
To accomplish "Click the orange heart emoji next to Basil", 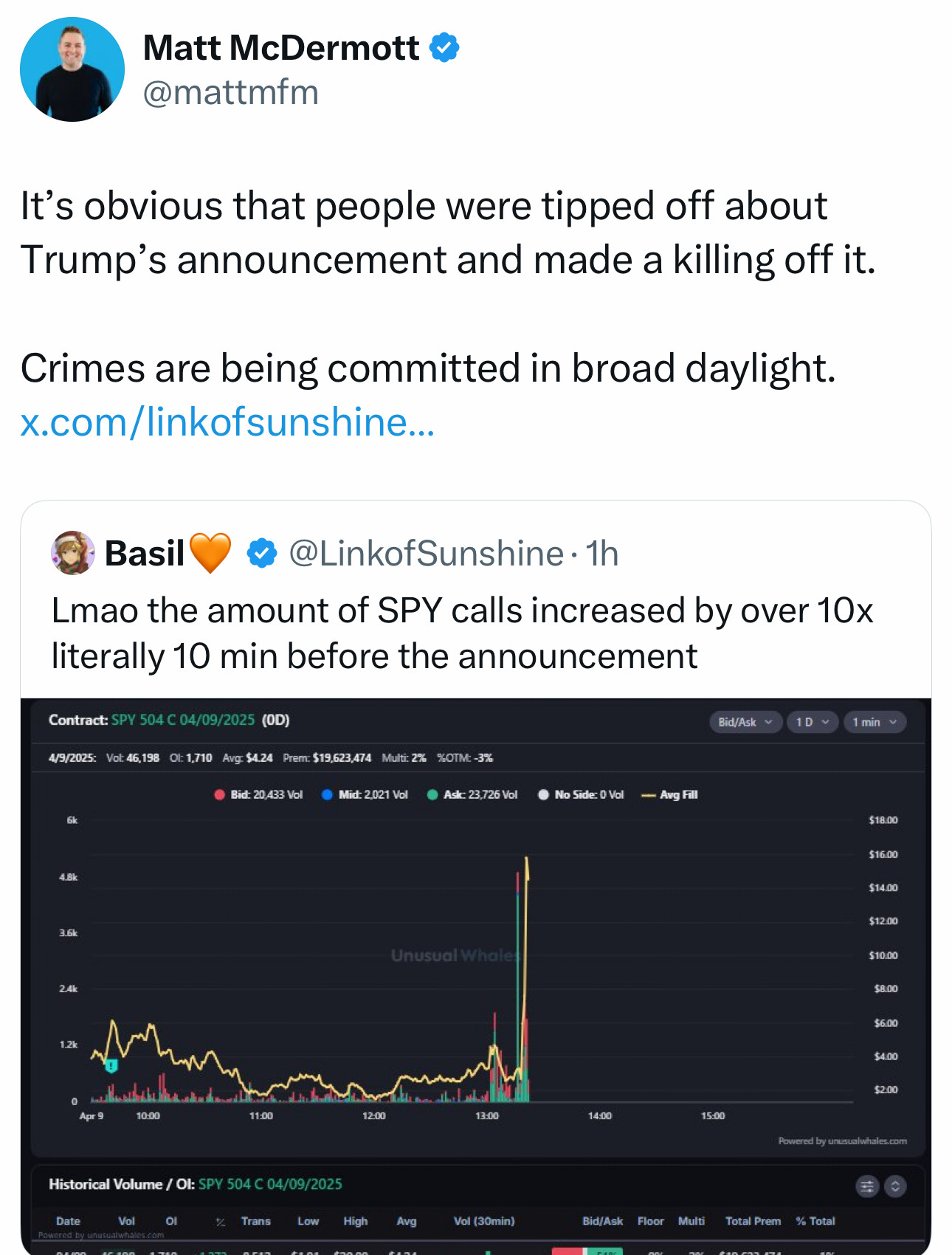I will click(210, 553).
